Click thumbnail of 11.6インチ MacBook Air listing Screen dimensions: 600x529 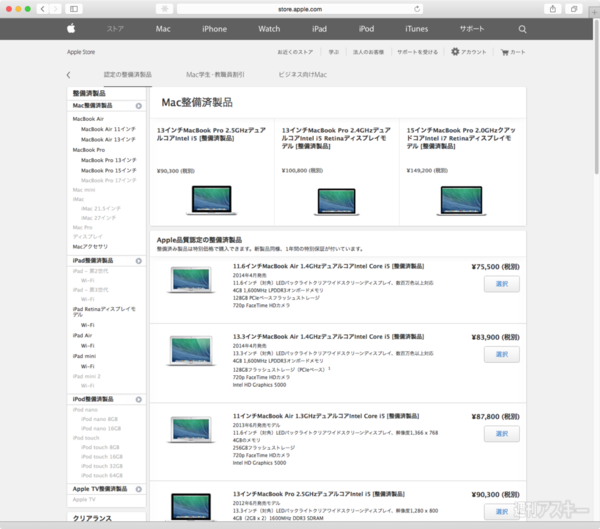(x=191, y=280)
